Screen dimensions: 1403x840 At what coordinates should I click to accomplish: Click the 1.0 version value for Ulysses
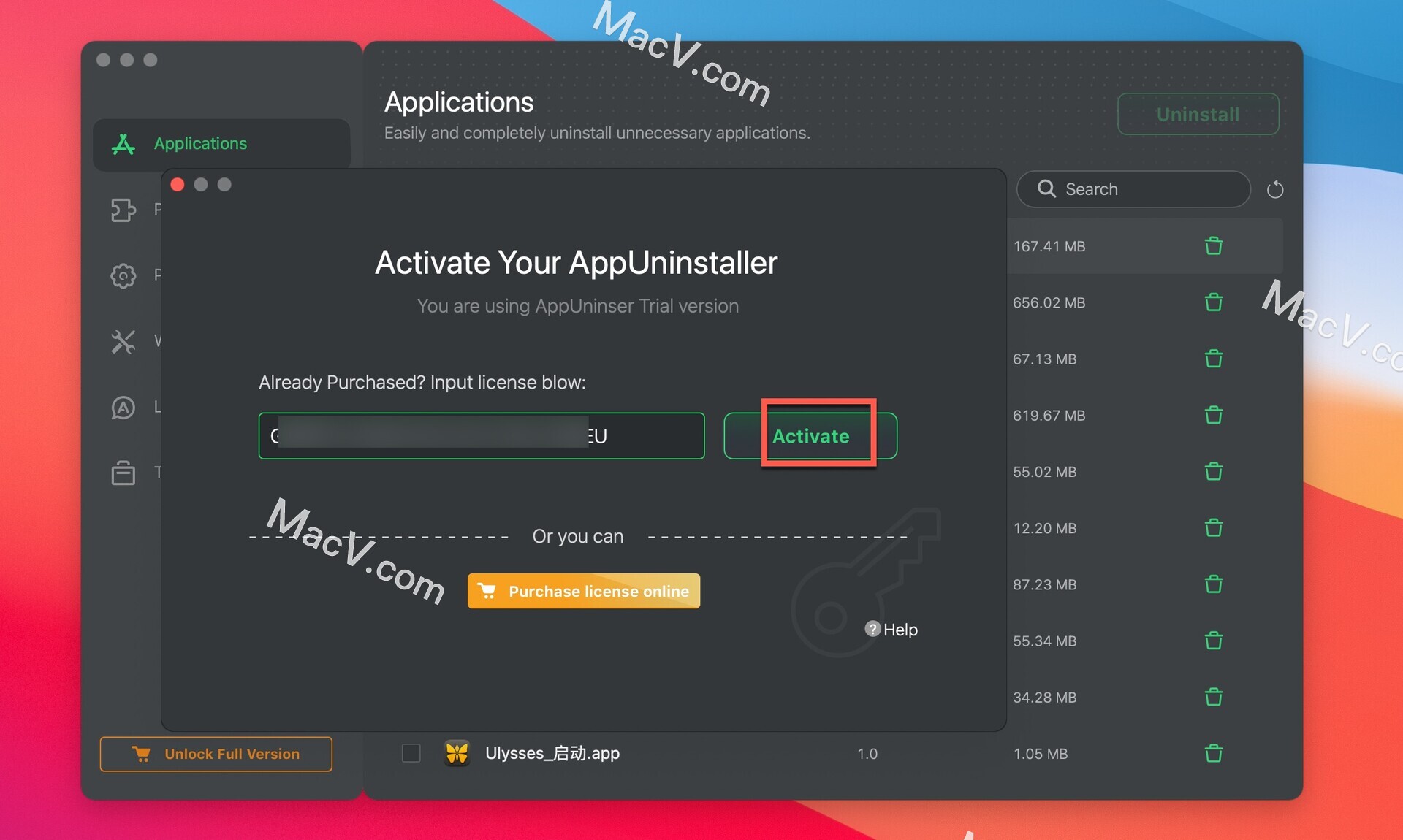[867, 754]
